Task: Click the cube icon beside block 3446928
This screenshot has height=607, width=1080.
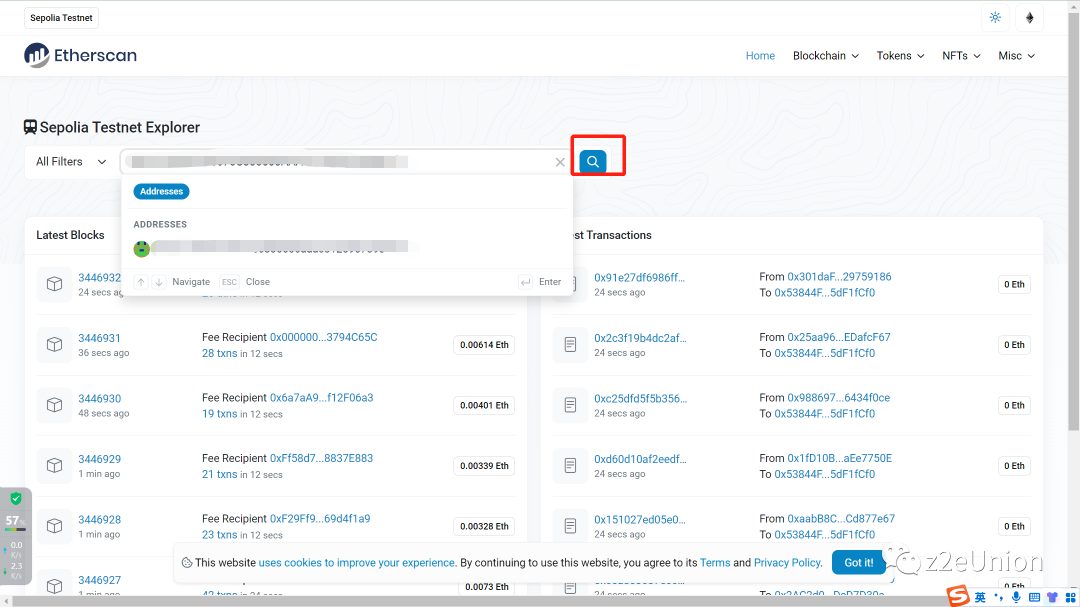Action: (x=54, y=526)
